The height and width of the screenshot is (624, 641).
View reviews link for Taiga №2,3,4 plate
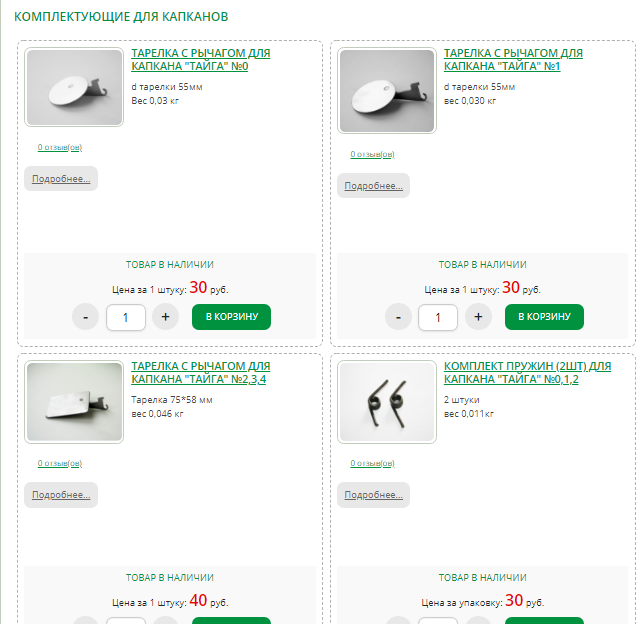(60, 463)
